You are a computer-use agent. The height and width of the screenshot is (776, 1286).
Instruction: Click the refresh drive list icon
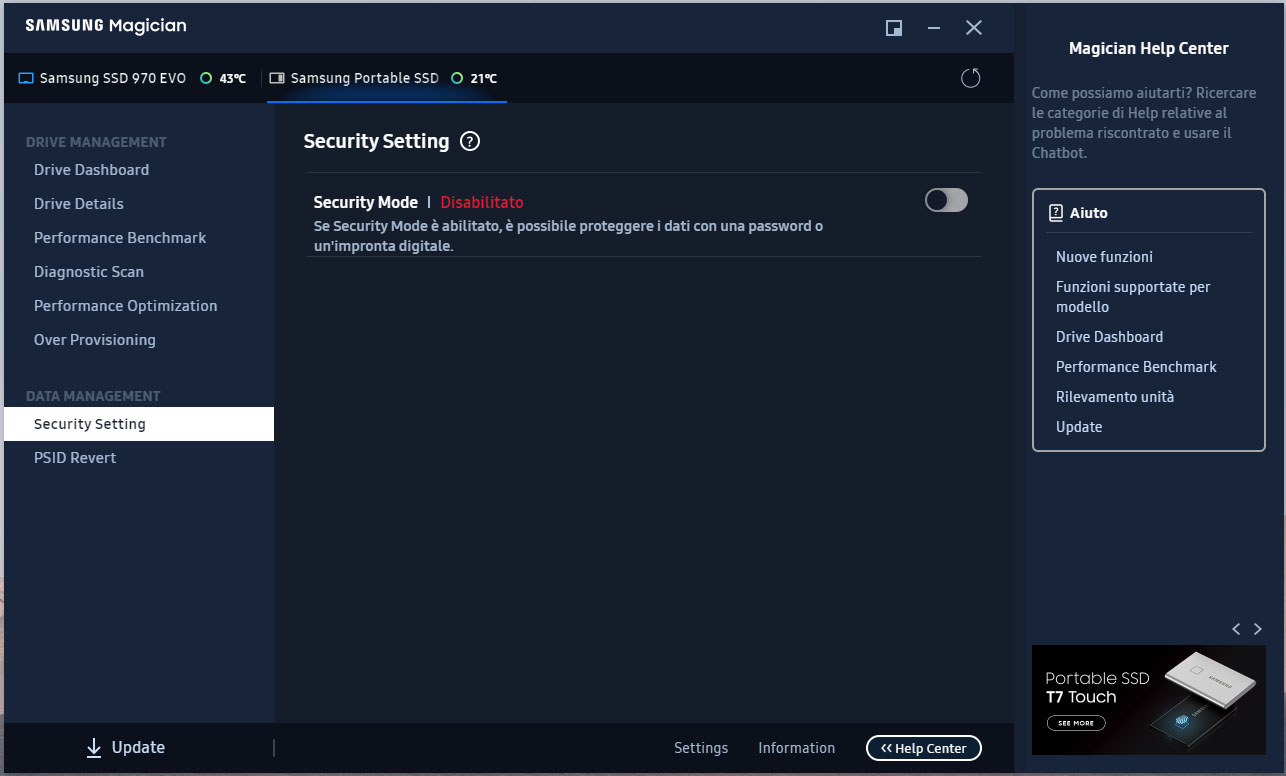tap(970, 78)
